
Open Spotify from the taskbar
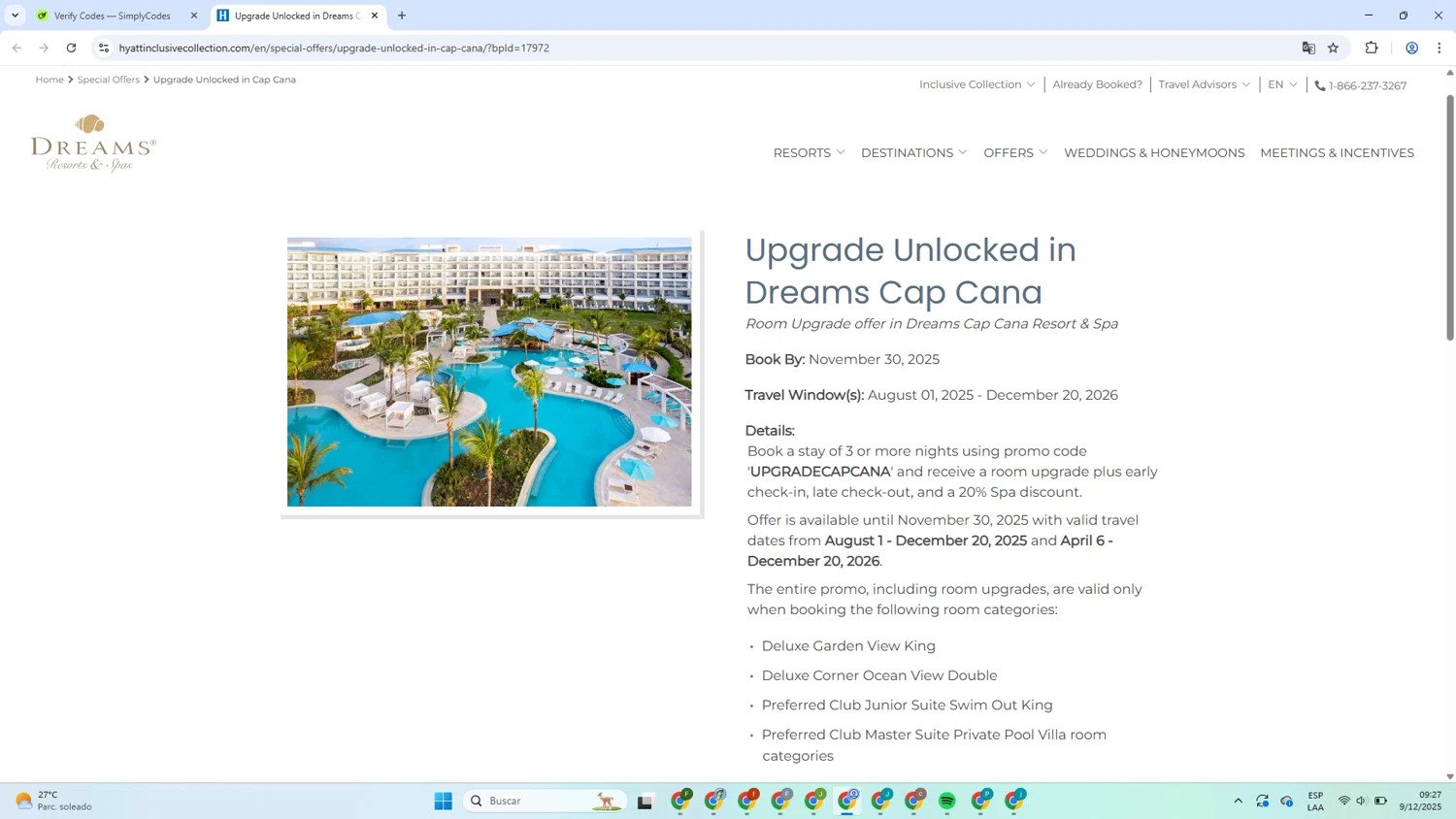[x=947, y=801]
